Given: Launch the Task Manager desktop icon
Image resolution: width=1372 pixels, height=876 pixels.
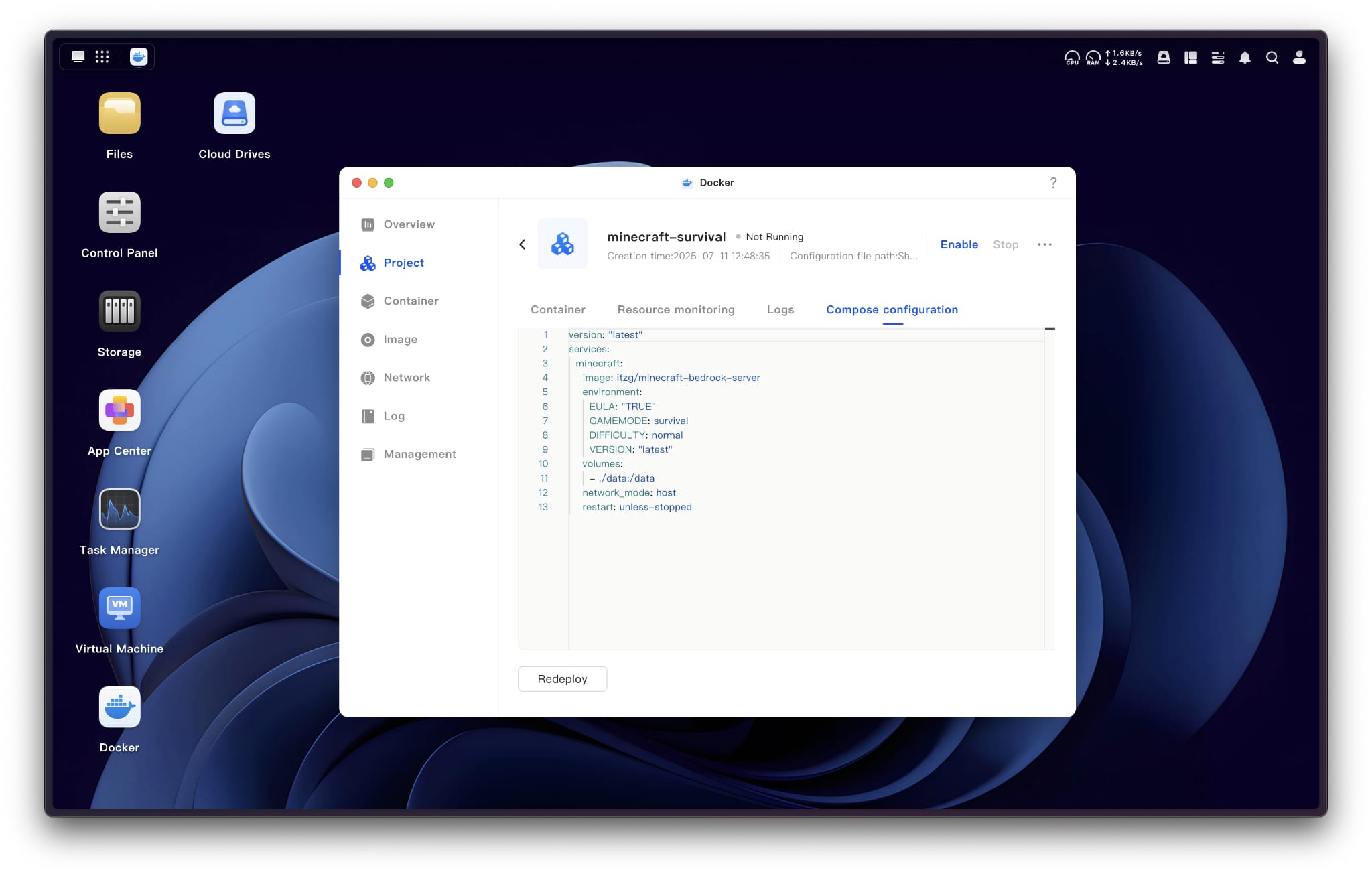Looking at the screenshot, I should pos(119,509).
